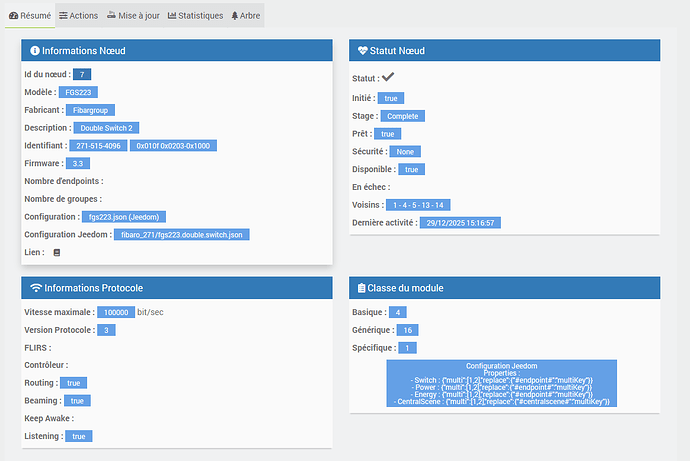Screen dimensions: 690x461
Task: Click the fibaro_271/fgs223.double.switch.json badge
Action: [x=182, y=235]
